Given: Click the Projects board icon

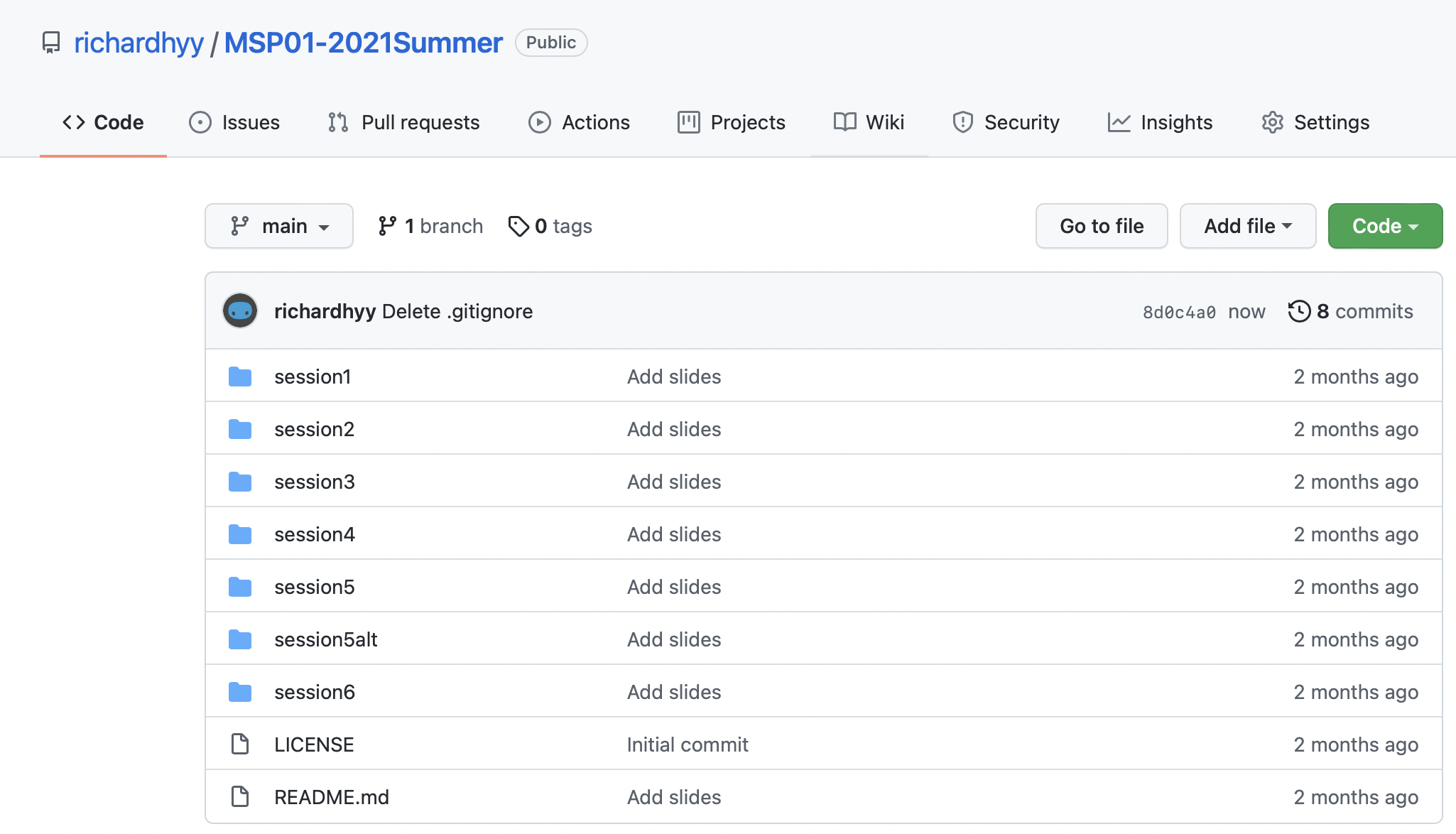Looking at the screenshot, I should pos(688,122).
